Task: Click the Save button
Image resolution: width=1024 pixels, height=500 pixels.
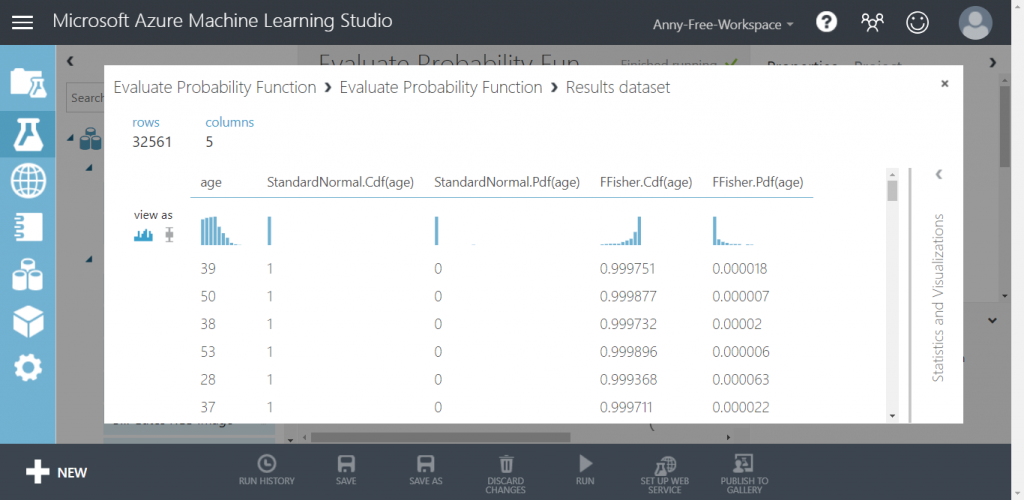Action: [346, 471]
